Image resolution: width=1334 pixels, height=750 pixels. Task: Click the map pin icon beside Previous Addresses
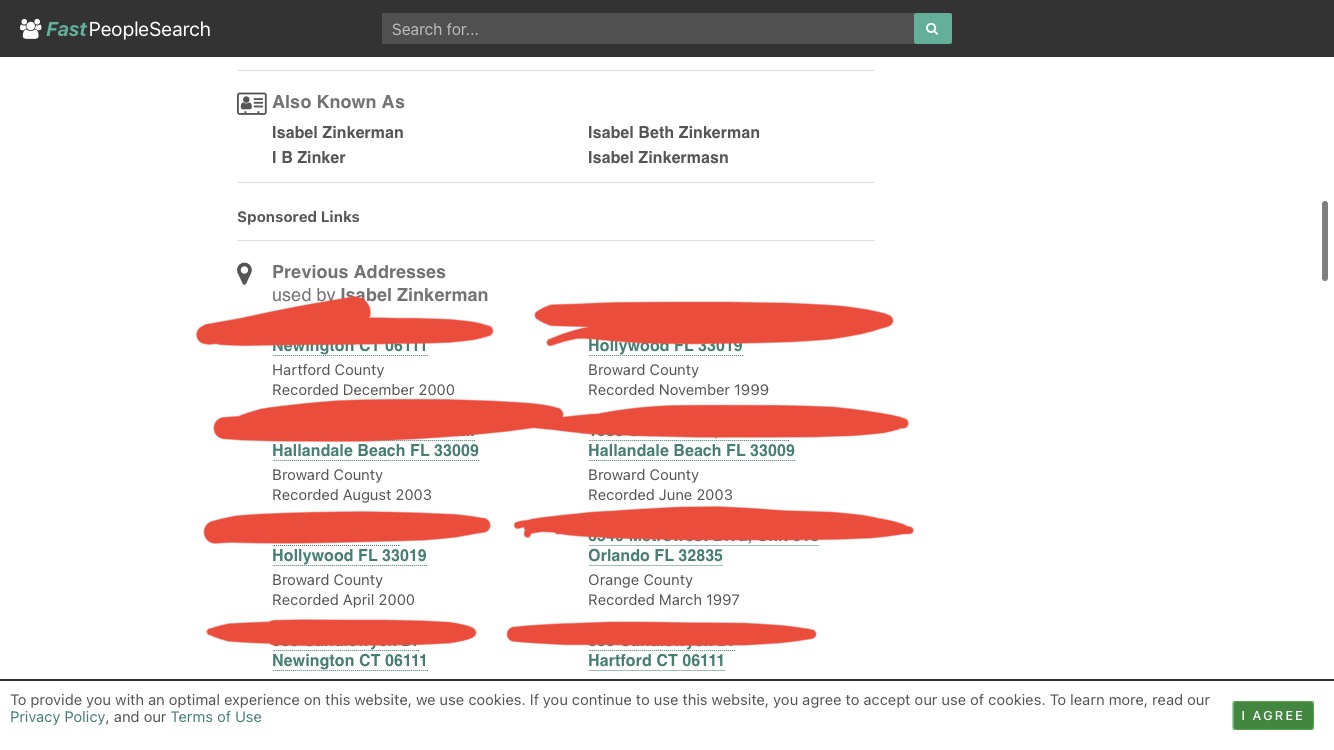point(244,274)
